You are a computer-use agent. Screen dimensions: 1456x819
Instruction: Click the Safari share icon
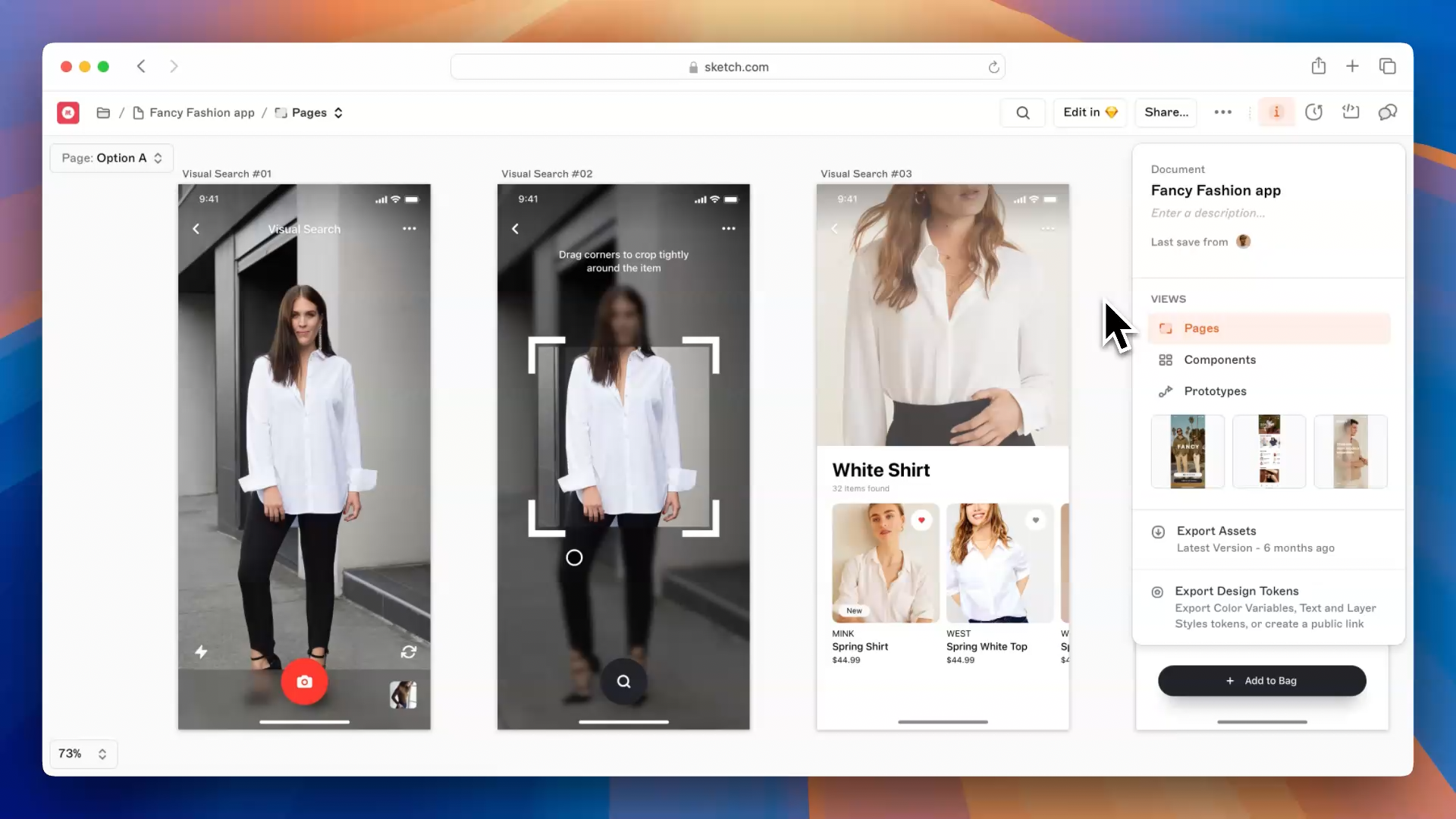1319,67
